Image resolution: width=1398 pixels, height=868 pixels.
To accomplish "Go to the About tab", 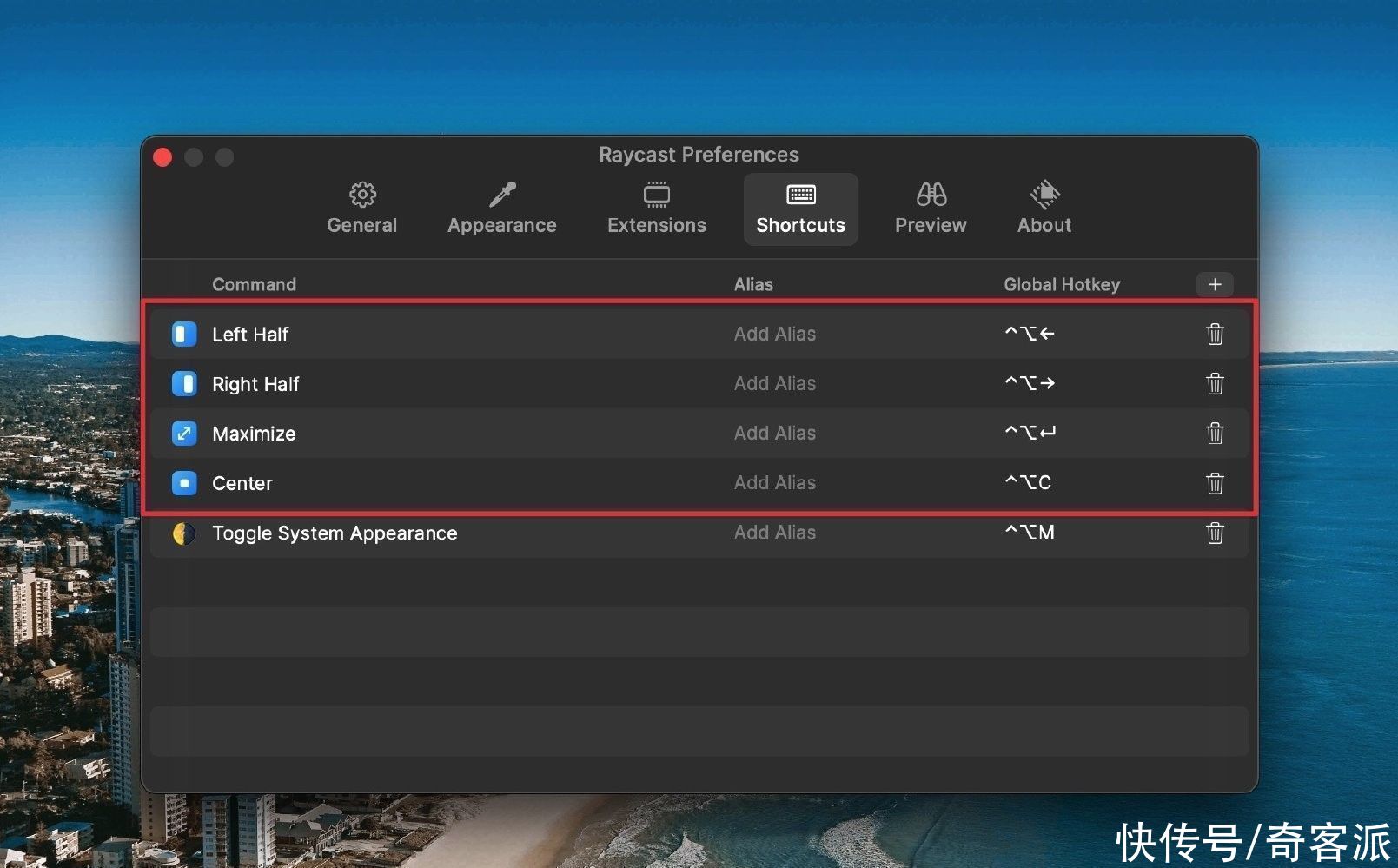I will pyautogui.click(x=1044, y=209).
